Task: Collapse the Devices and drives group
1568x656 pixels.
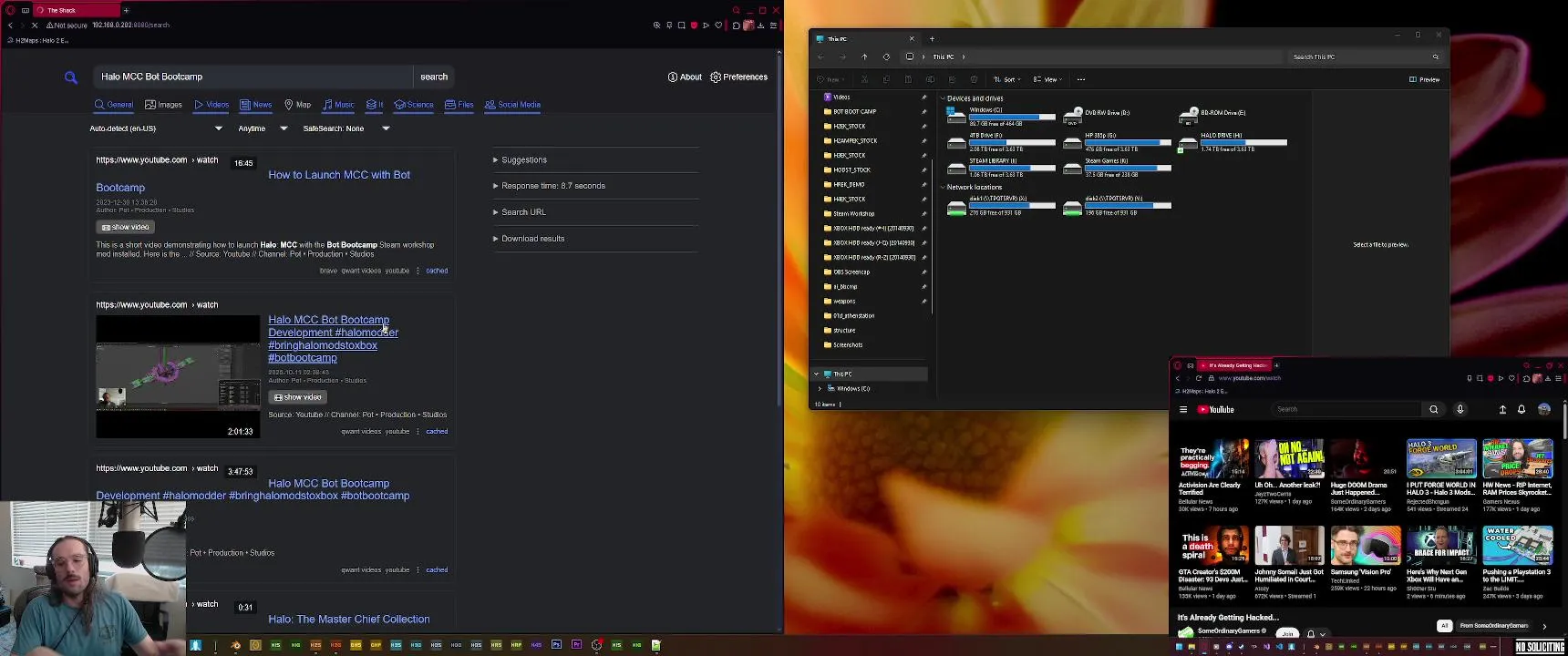Action: click(x=943, y=98)
